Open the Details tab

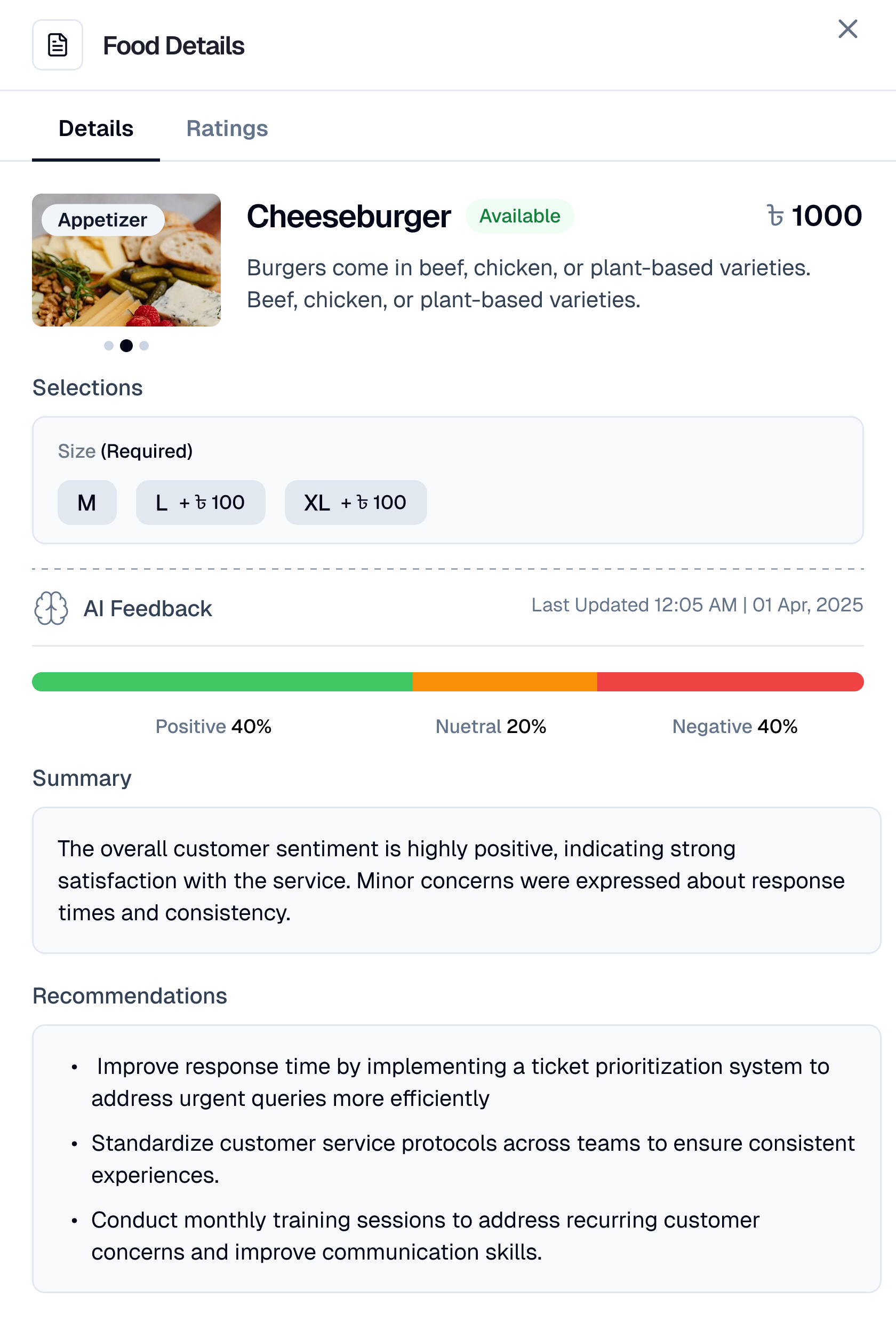click(x=96, y=129)
